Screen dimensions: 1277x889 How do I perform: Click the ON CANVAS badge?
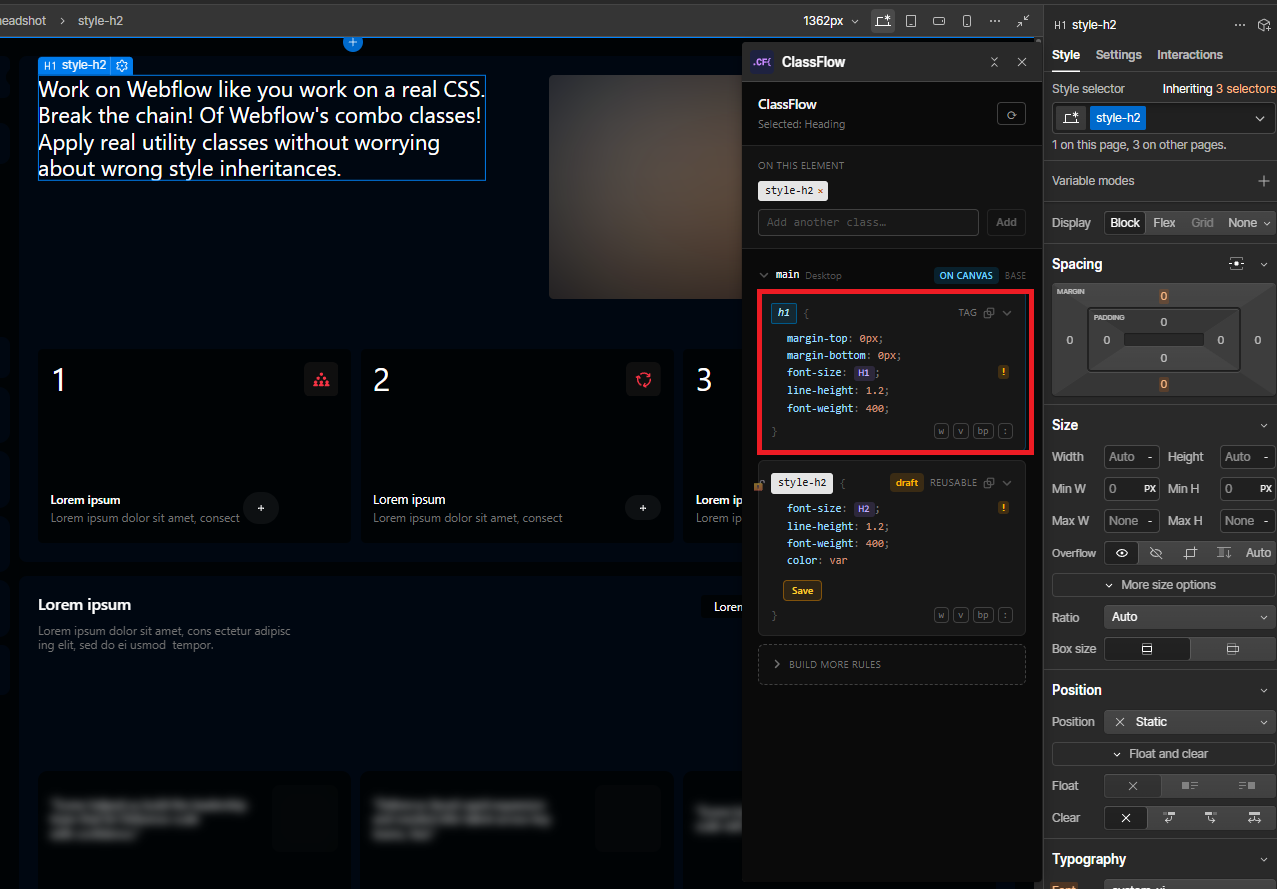pos(966,275)
